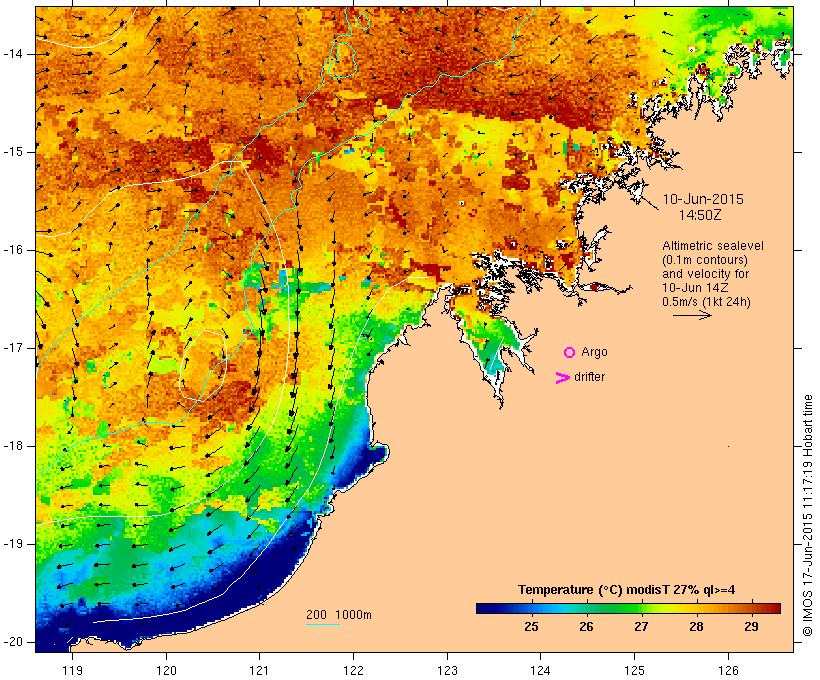Viewport: 820px width, 680px height.
Task: Click latitude axis label '-20'
Action: pyautogui.click(x=13, y=642)
